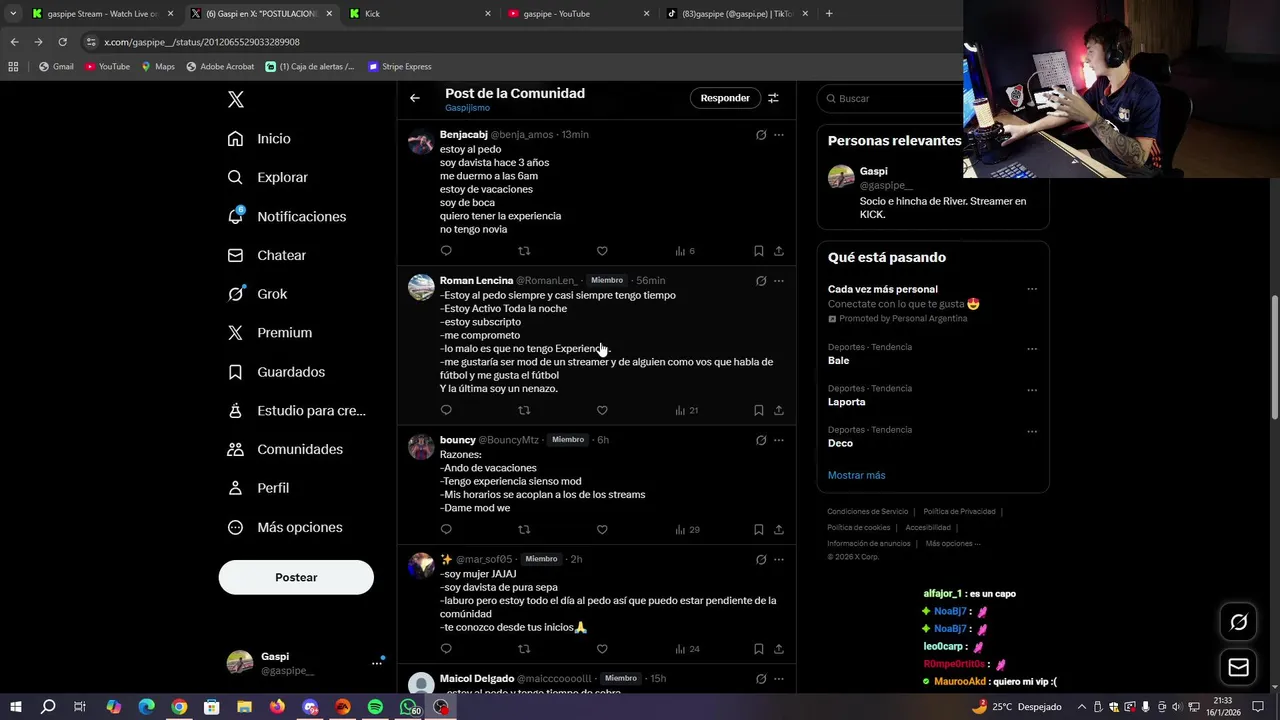Repost Roman Lencina's post
Viewport: 1280px width, 720px height.
[524, 410]
